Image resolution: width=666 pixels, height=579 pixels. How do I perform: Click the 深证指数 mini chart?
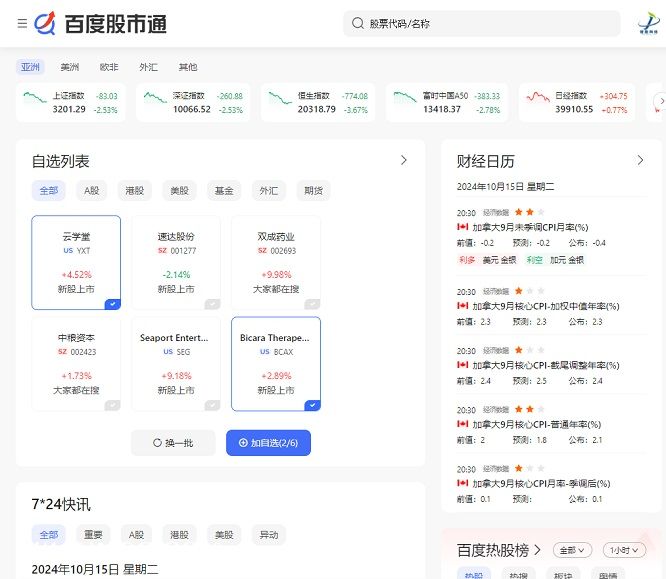155,97
